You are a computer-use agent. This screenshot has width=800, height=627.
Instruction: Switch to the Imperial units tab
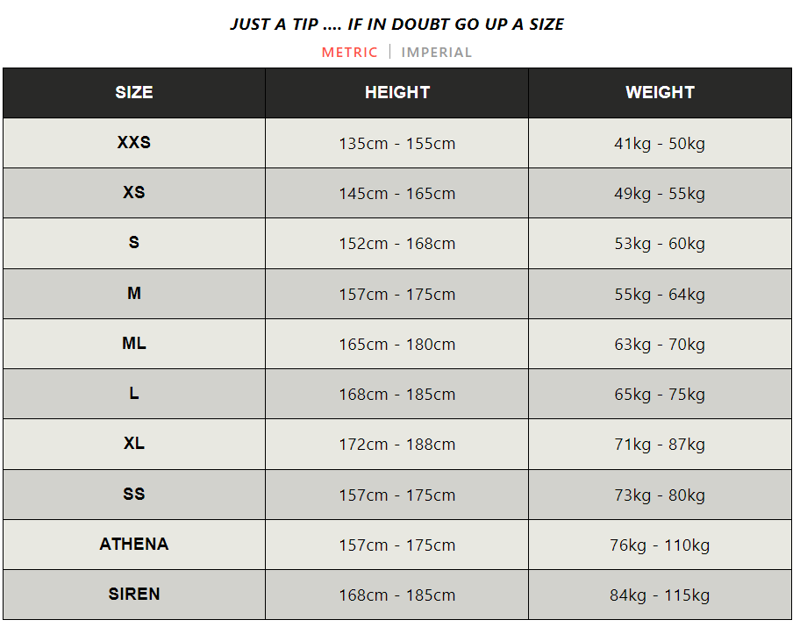436,52
